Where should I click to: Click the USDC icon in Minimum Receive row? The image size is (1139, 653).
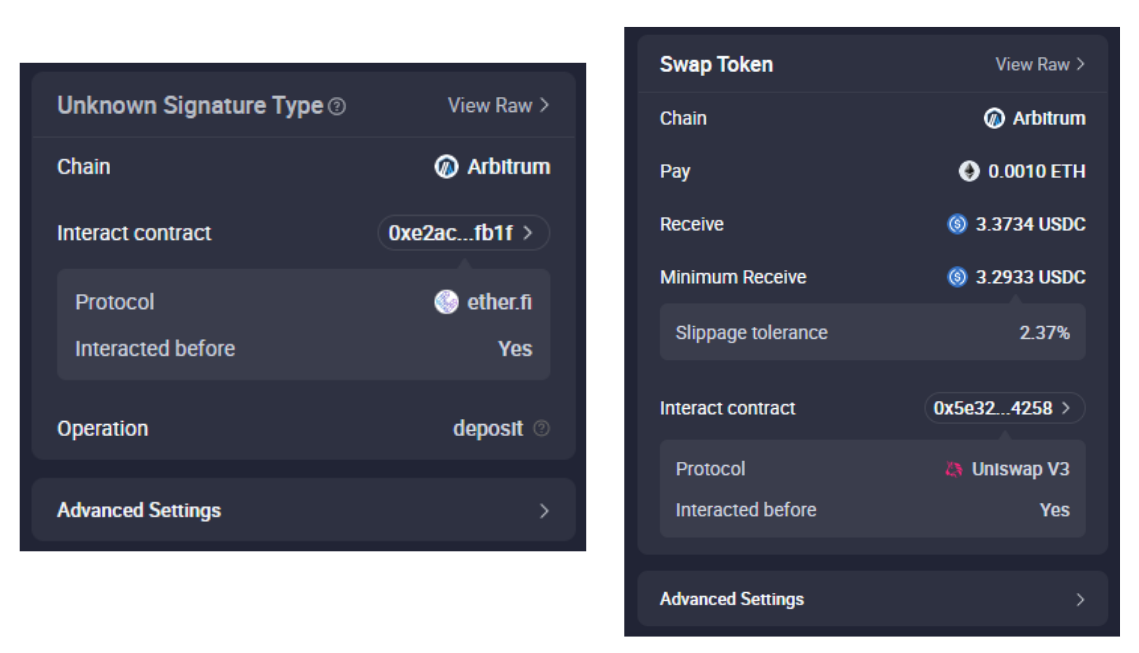957,277
